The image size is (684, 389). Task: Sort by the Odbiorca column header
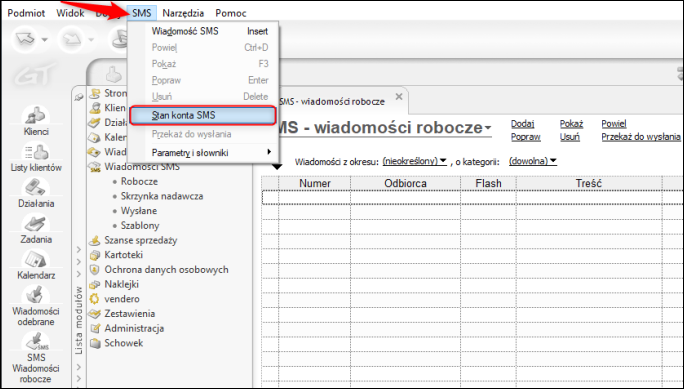click(405, 184)
